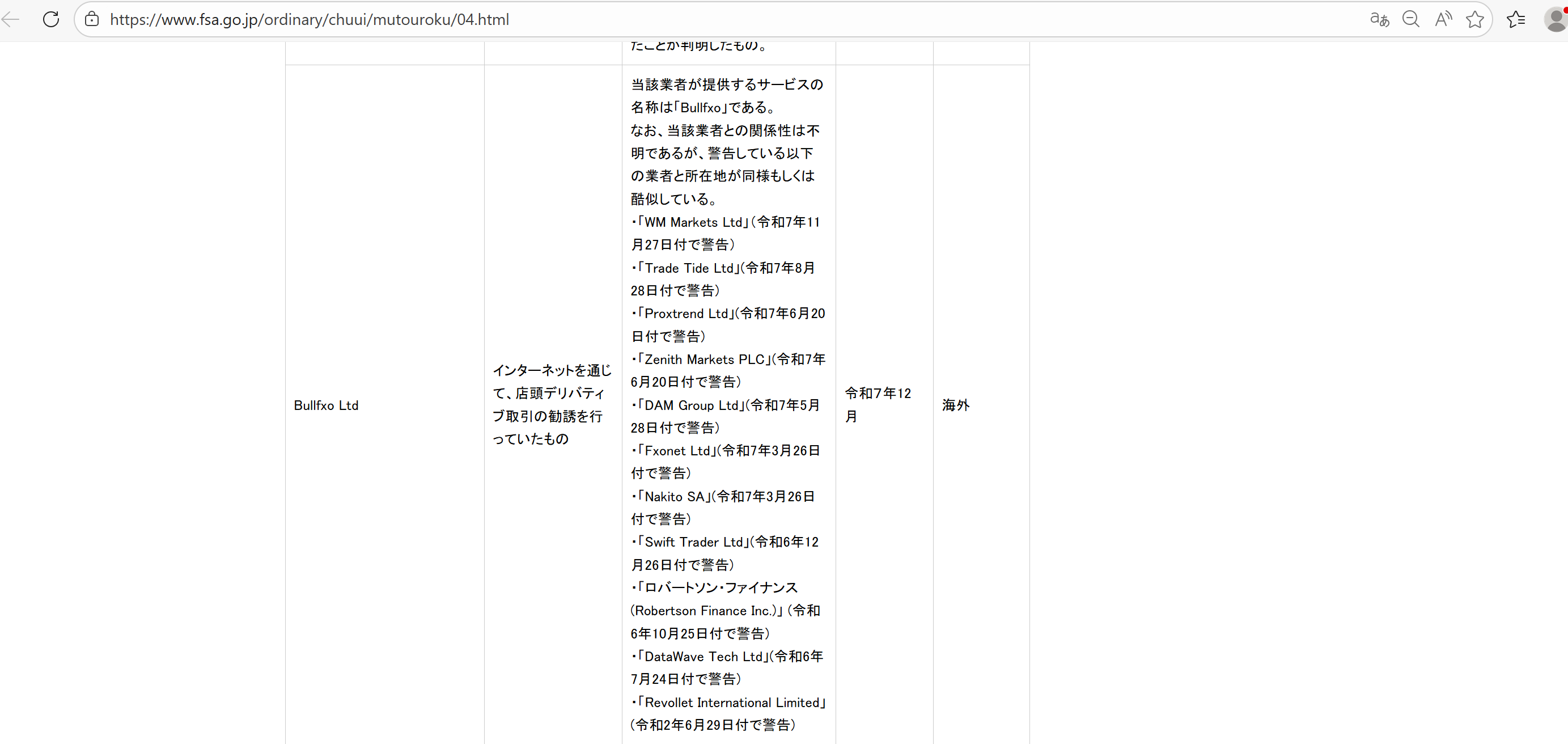Click the Zenith Markets PLC entry text
1568x744 pixels.
pos(704,360)
